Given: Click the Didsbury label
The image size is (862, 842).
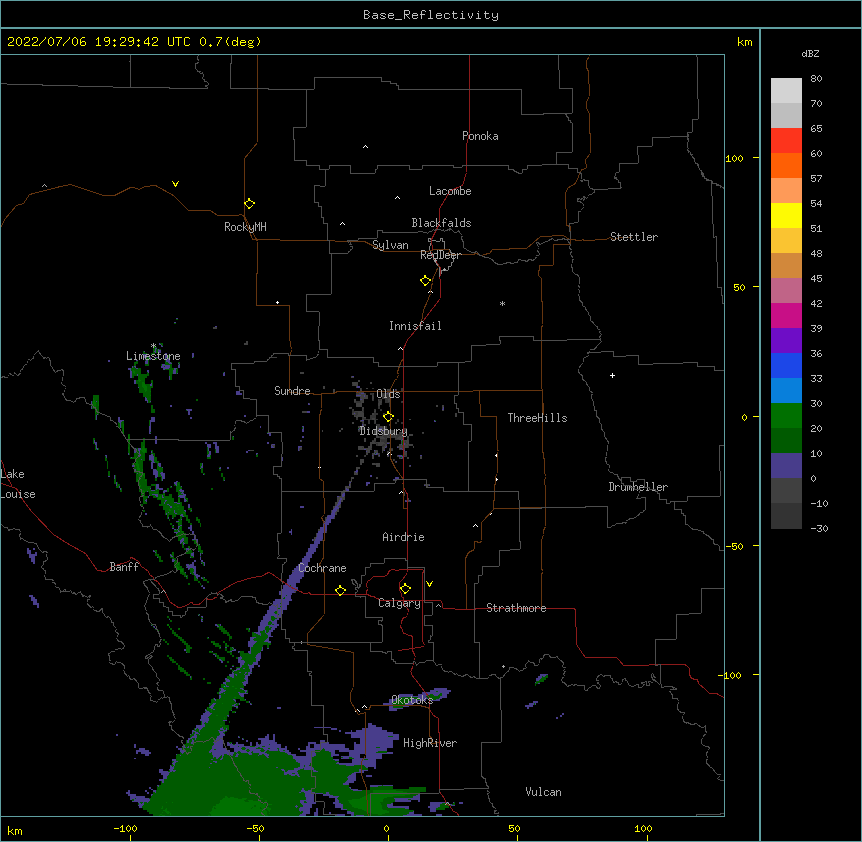Looking at the screenshot, I should click(x=384, y=431).
